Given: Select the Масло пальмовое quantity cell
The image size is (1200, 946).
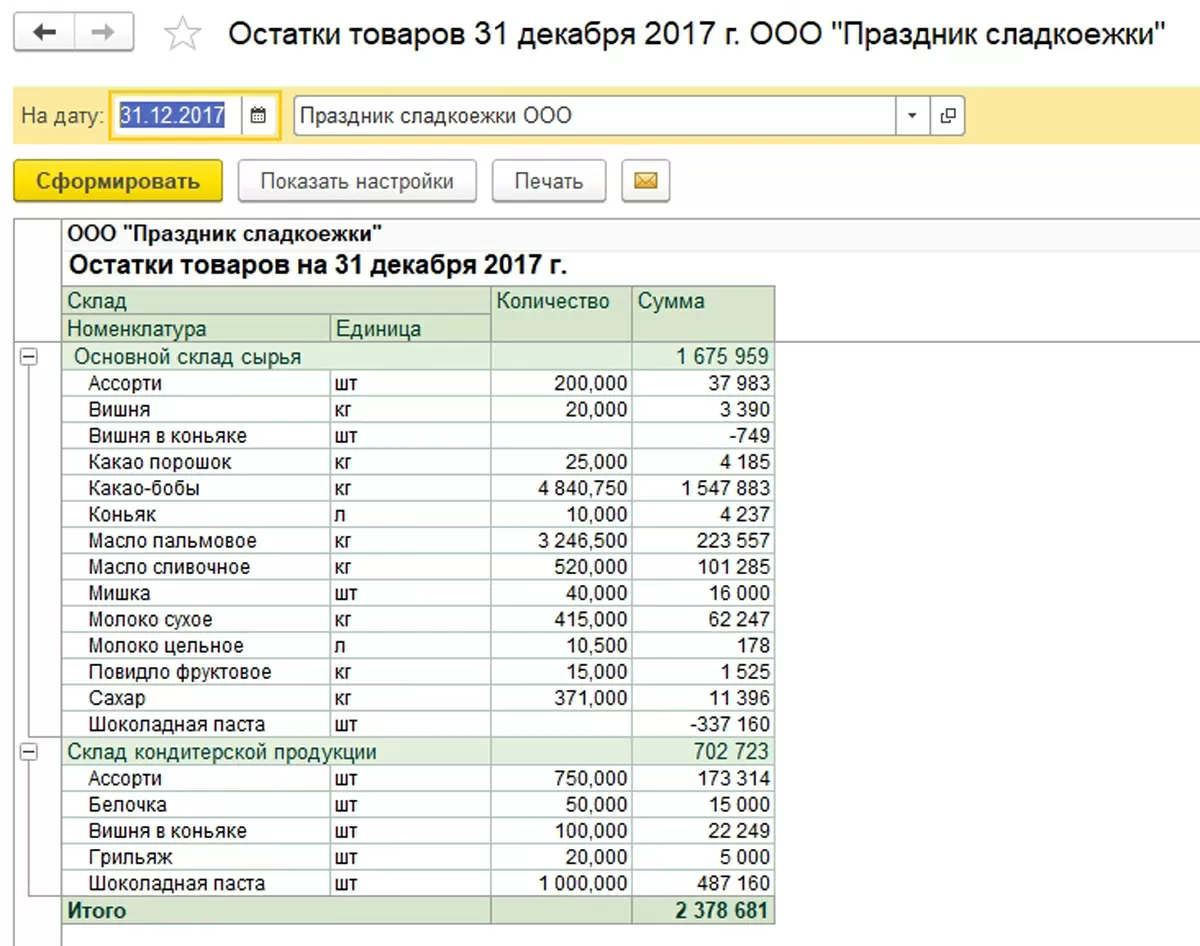Looking at the screenshot, I should coord(560,541).
